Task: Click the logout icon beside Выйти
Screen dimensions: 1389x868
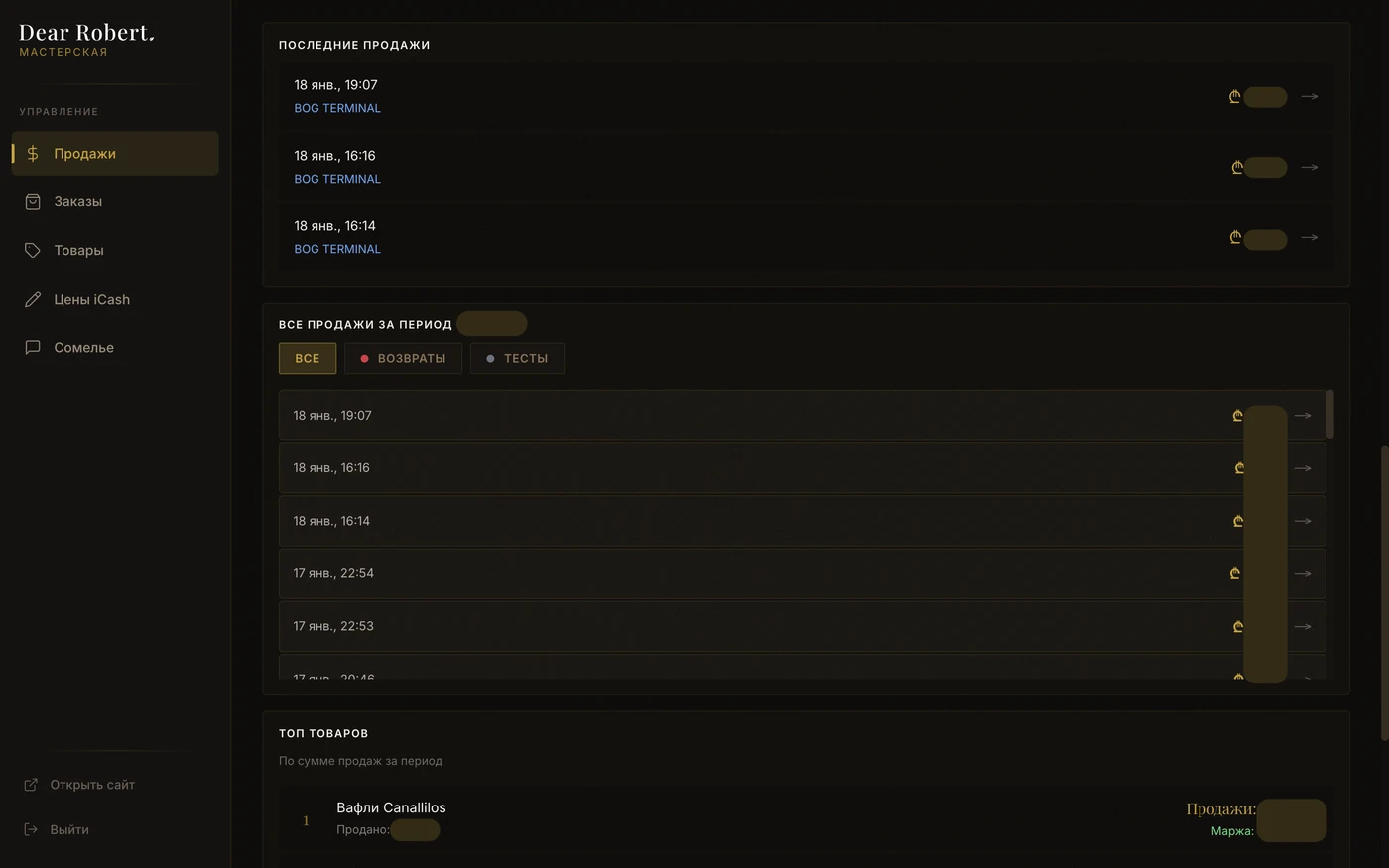Action: pos(31,830)
